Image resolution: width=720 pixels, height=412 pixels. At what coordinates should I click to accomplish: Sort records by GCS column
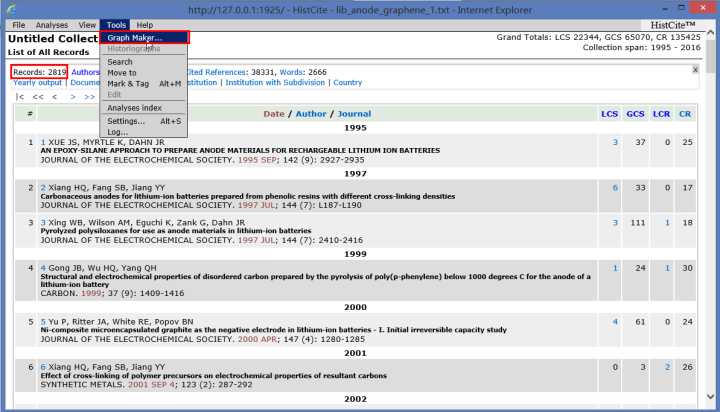pyautogui.click(x=636, y=114)
